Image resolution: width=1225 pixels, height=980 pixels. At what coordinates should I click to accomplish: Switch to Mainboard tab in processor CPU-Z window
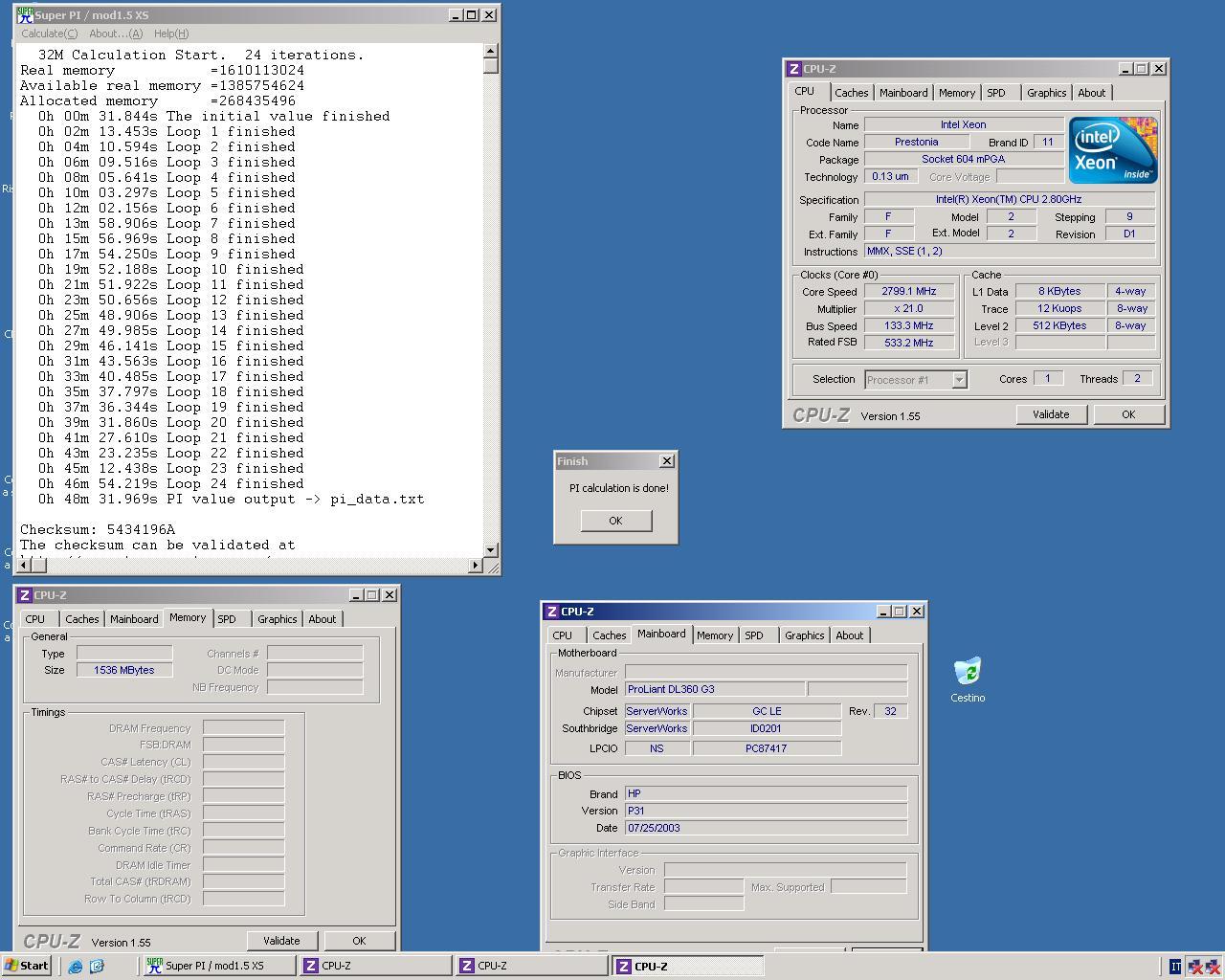(x=903, y=93)
